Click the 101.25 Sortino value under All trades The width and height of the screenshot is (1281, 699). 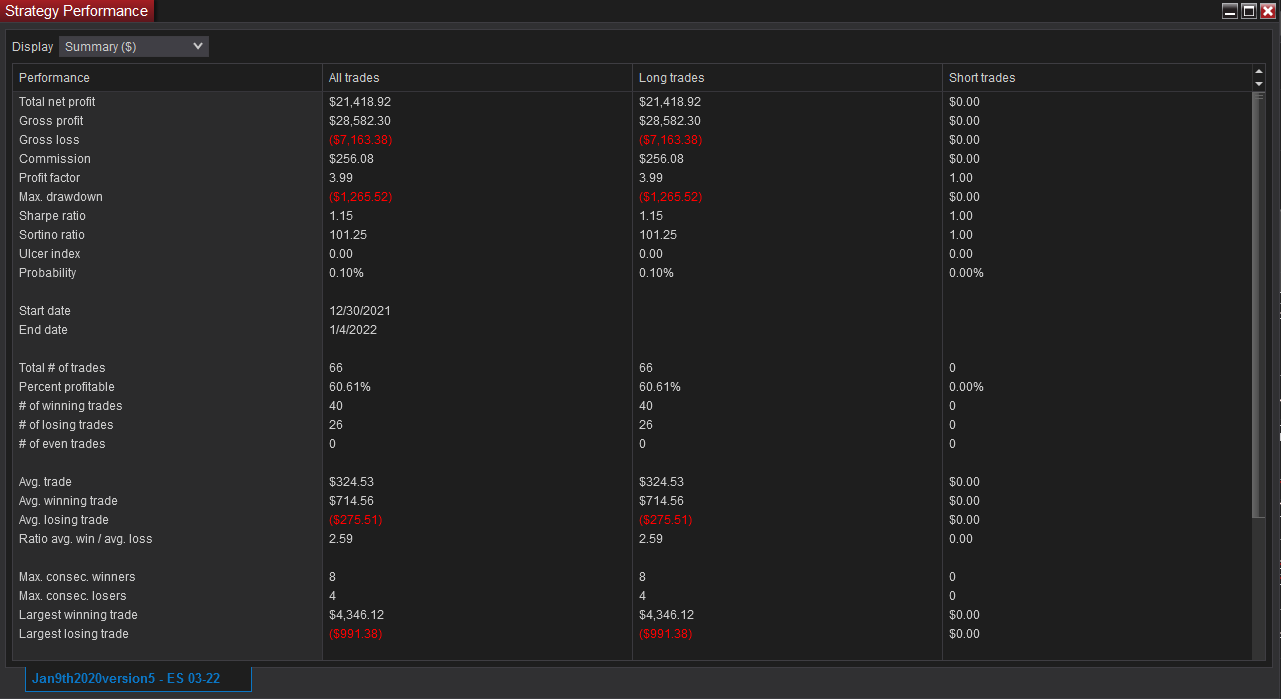[x=347, y=235]
